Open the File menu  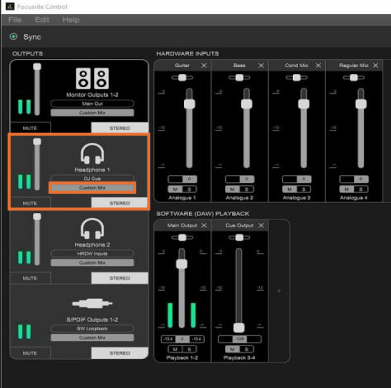tap(15, 20)
